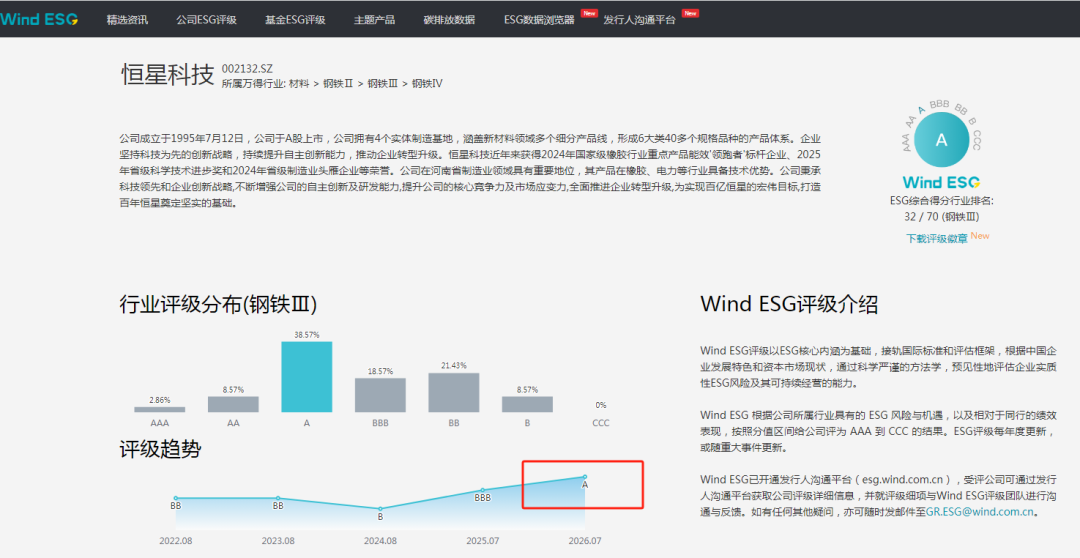Viewport: 1080px width, 558px height.
Task: Click the AAA bar in distribution chart
Action: pos(160,409)
